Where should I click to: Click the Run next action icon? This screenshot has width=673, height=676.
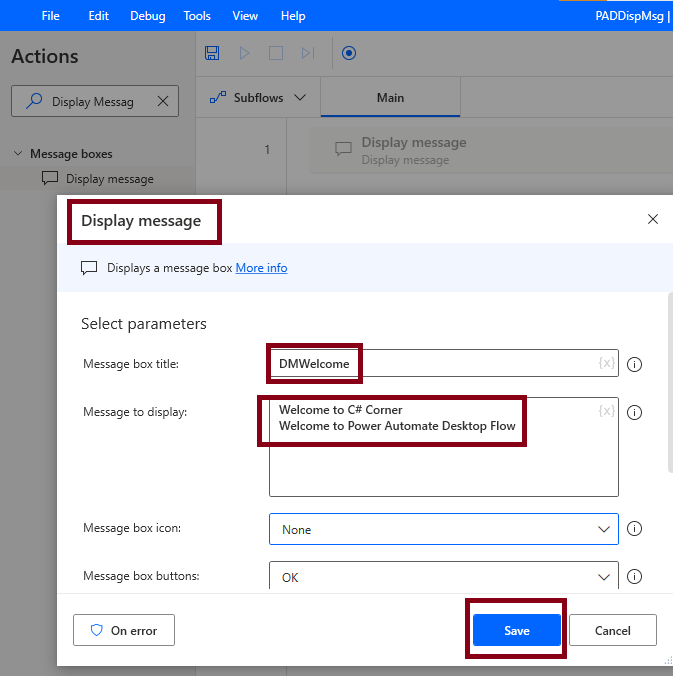pyautogui.click(x=308, y=53)
